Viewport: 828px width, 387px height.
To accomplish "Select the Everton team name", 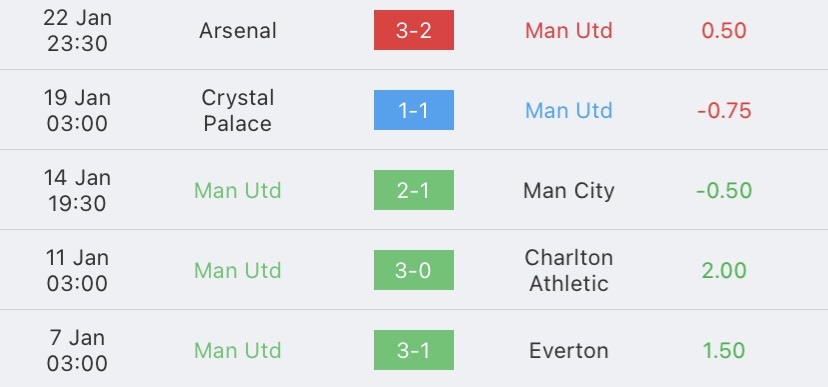I will (569, 351).
